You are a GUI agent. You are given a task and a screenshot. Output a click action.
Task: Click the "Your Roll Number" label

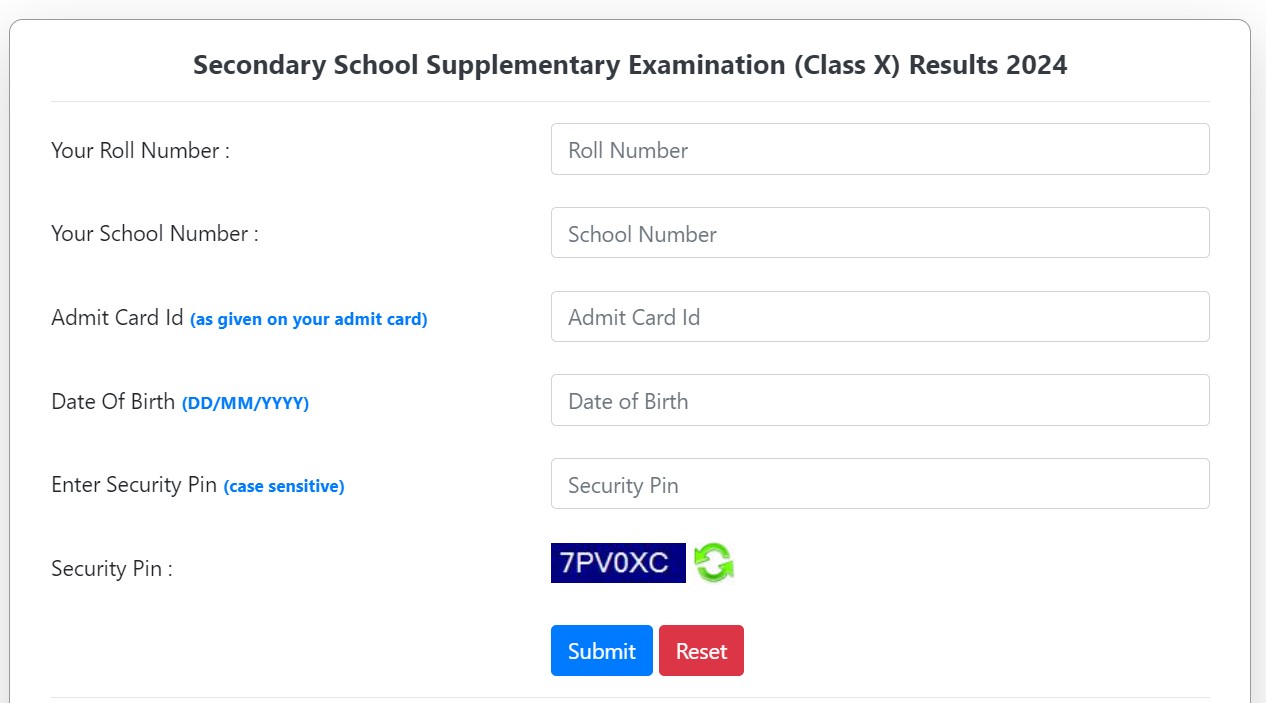(140, 151)
